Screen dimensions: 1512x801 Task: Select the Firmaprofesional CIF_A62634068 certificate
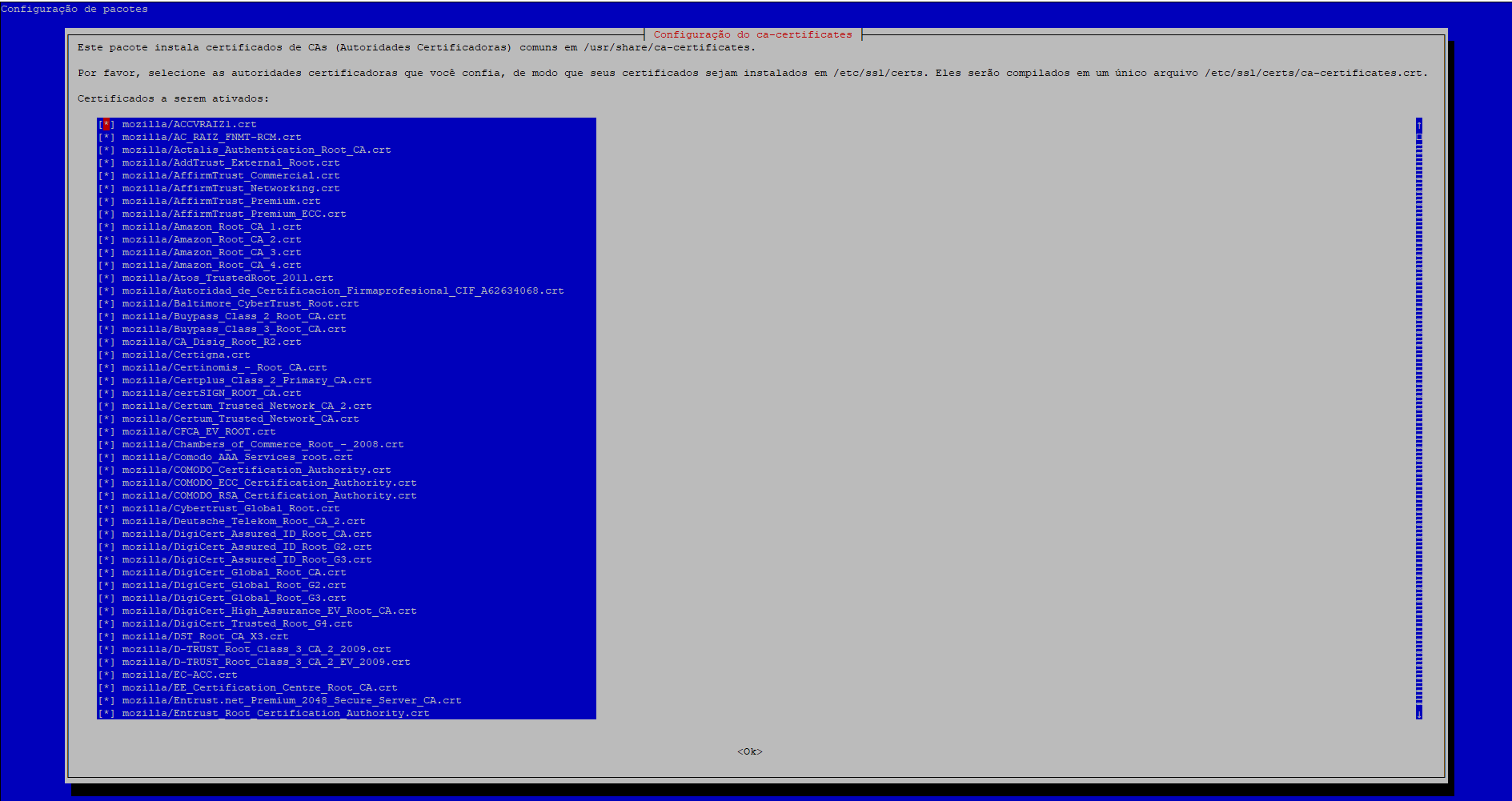click(x=343, y=291)
